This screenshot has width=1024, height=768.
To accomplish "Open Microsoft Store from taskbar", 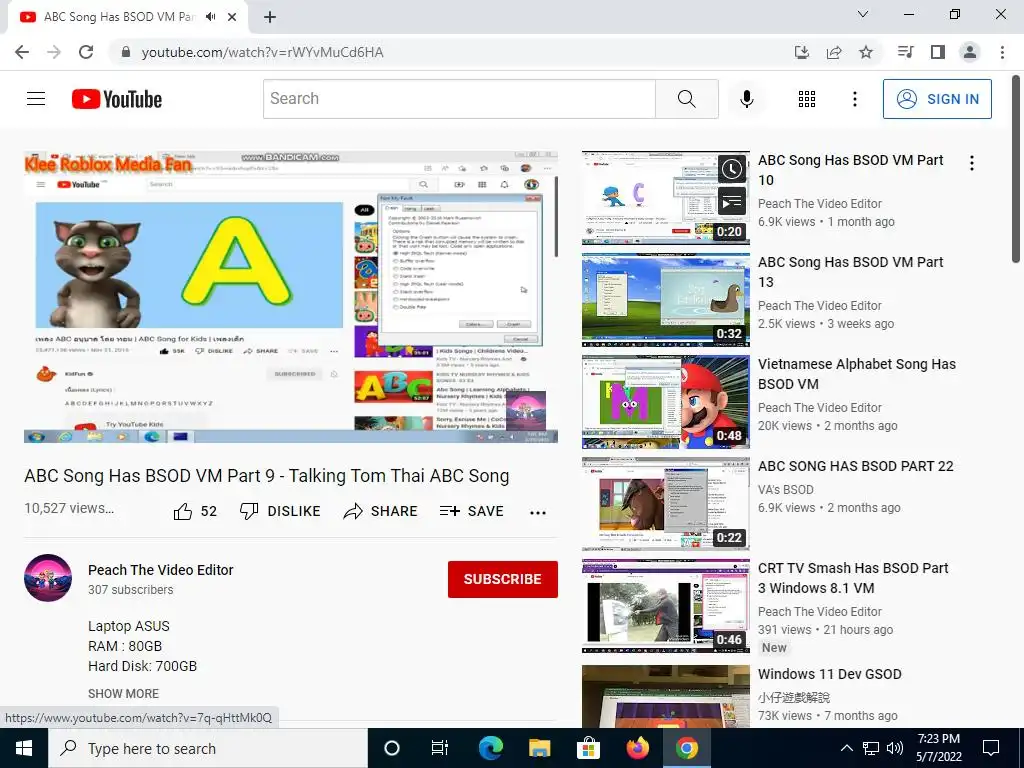I will pyautogui.click(x=588, y=748).
